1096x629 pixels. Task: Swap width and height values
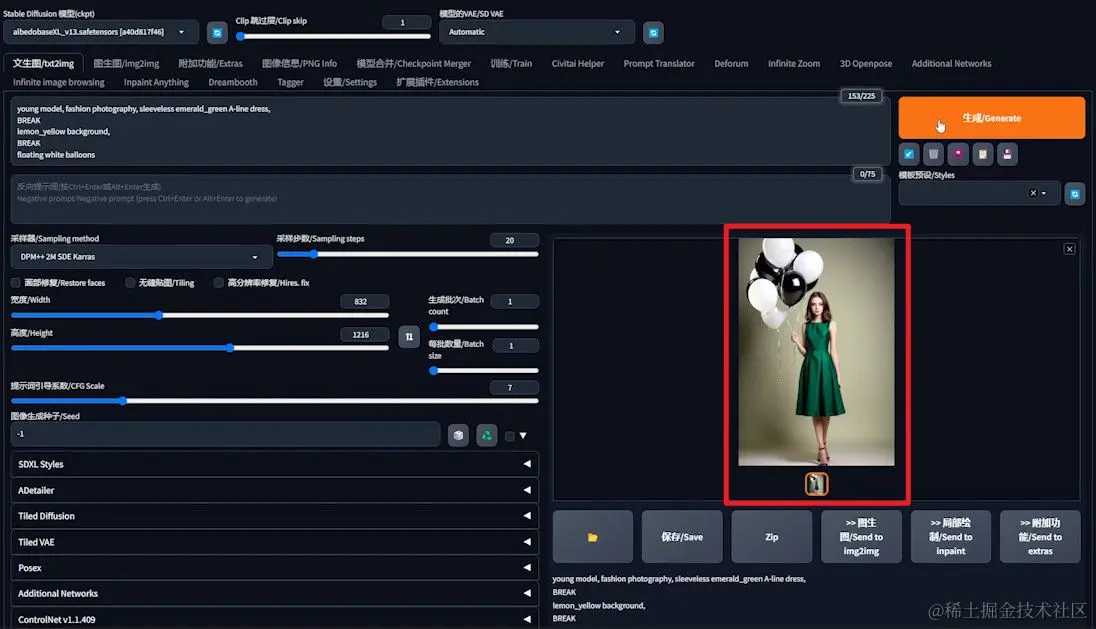pos(409,337)
